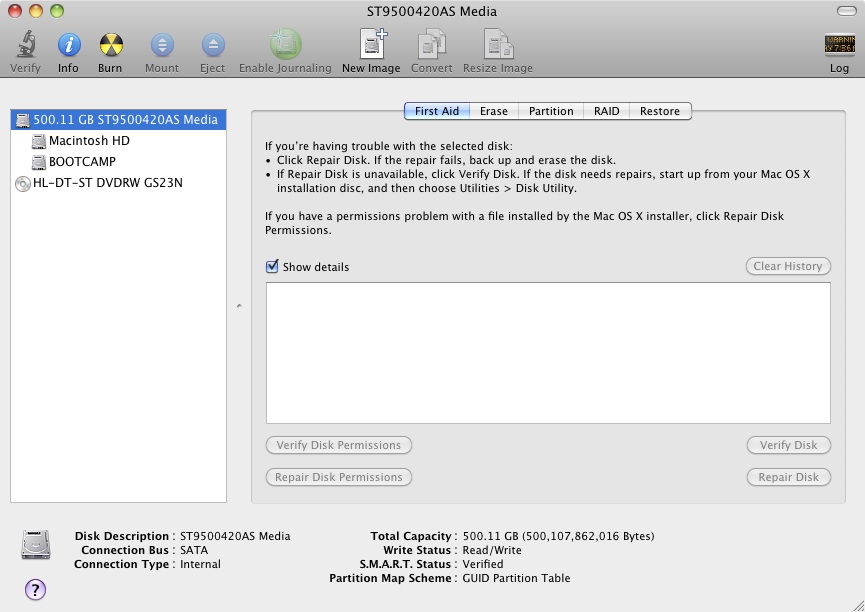Switch to the RAID tab
The height and width of the screenshot is (612, 865).
[607, 111]
